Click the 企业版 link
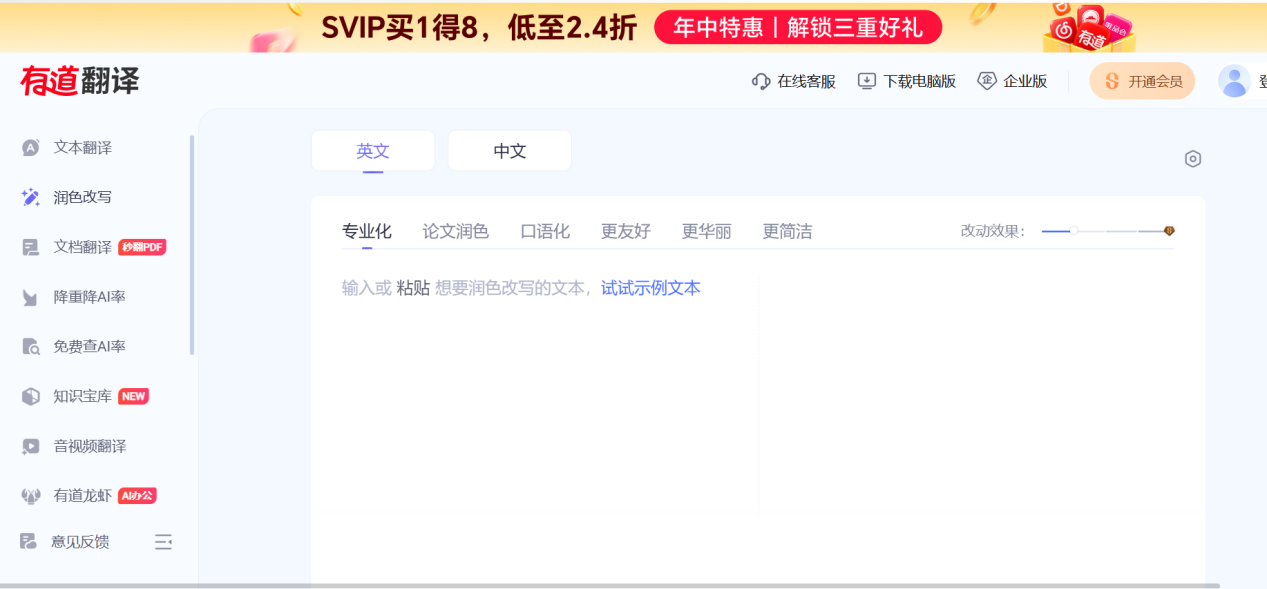This screenshot has width=1267, height=589. pyautogui.click(x=1025, y=81)
